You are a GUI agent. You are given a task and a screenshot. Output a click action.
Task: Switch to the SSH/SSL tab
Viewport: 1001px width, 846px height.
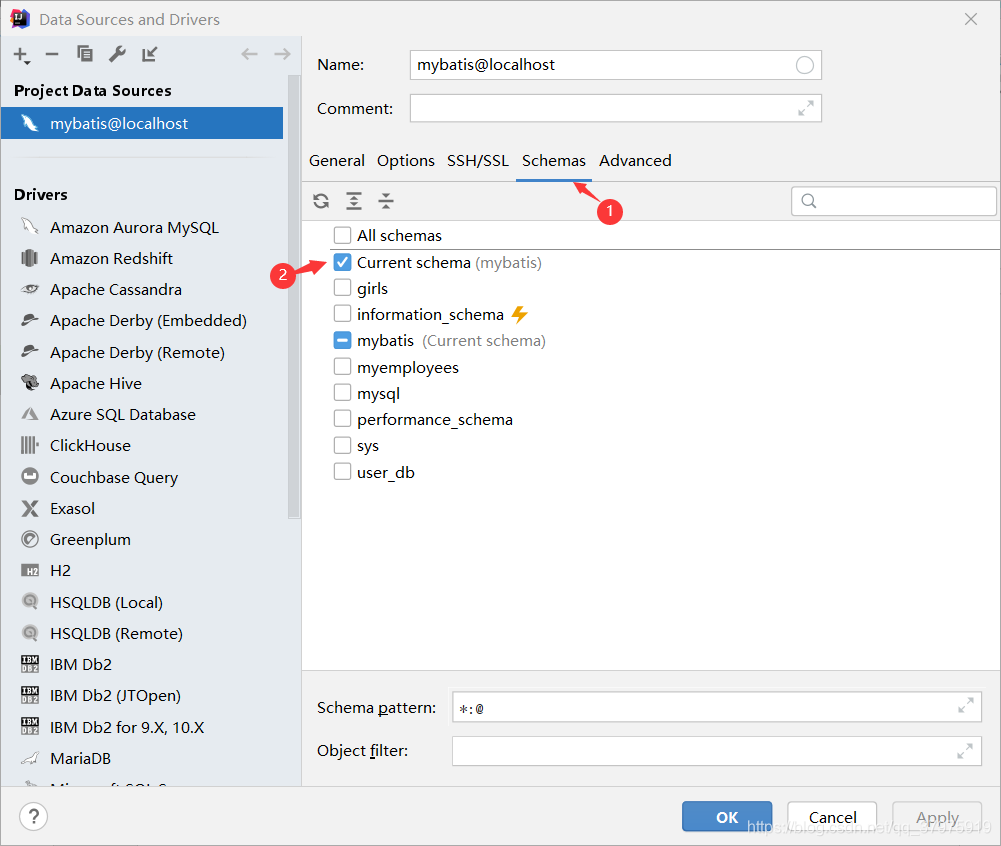[x=478, y=161]
